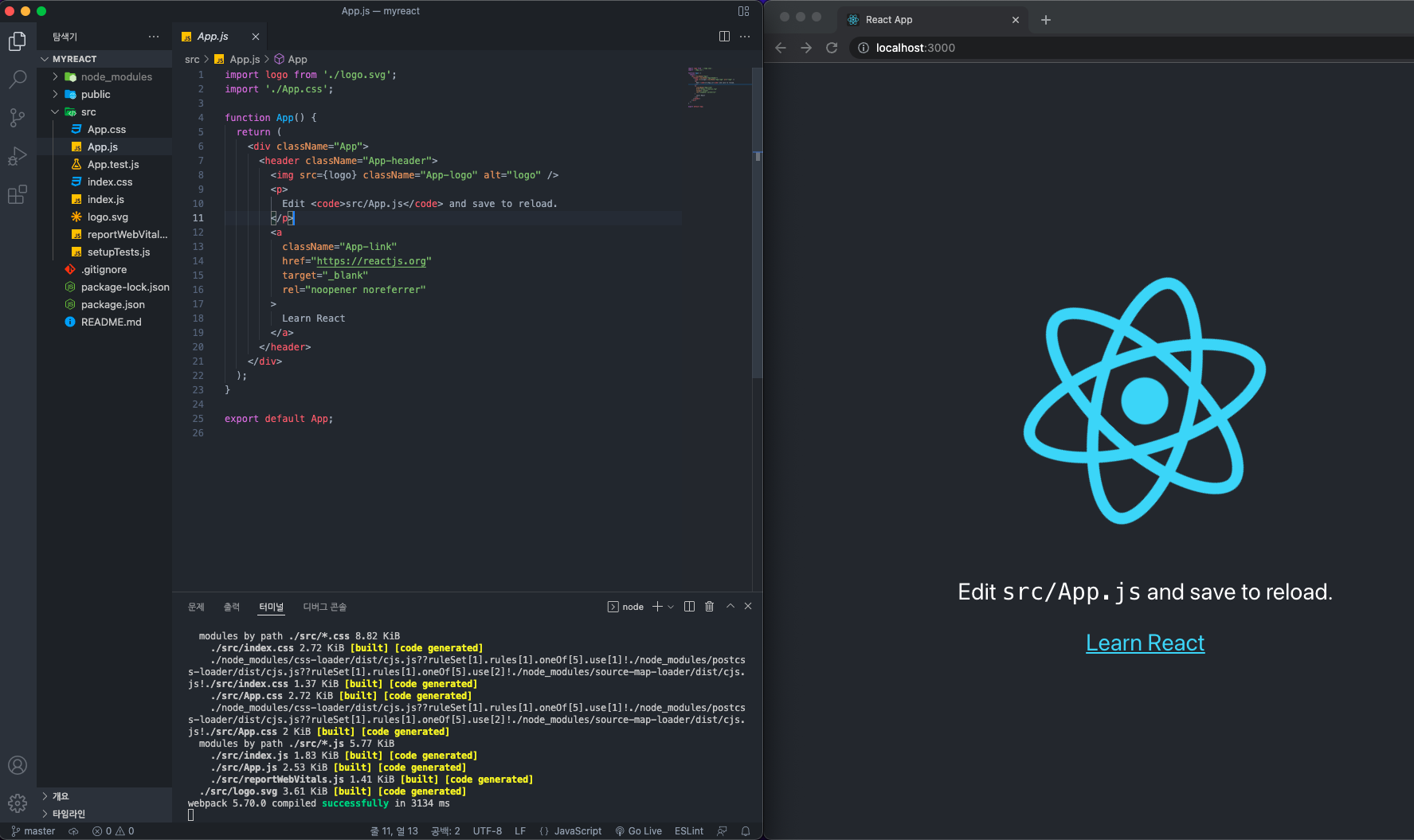Toggle ESLint in the status bar

pyautogui.click(x=689, y=831)
